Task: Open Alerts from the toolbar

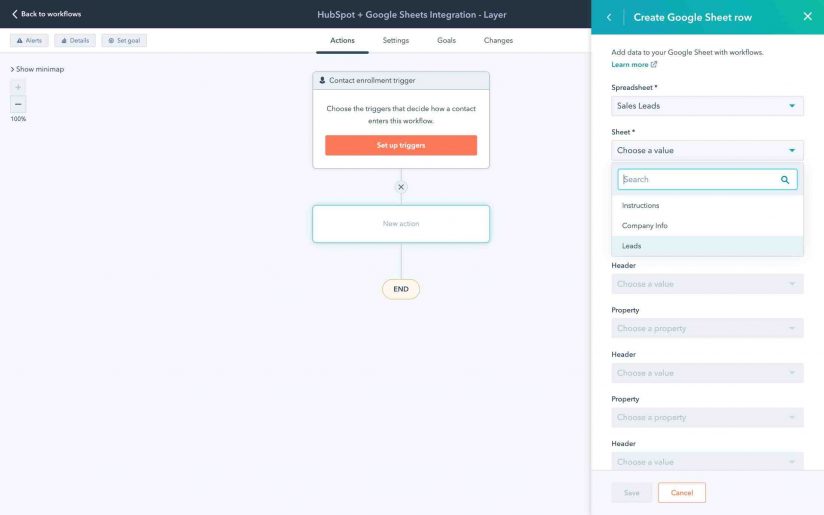Action: tap(29, 41)
